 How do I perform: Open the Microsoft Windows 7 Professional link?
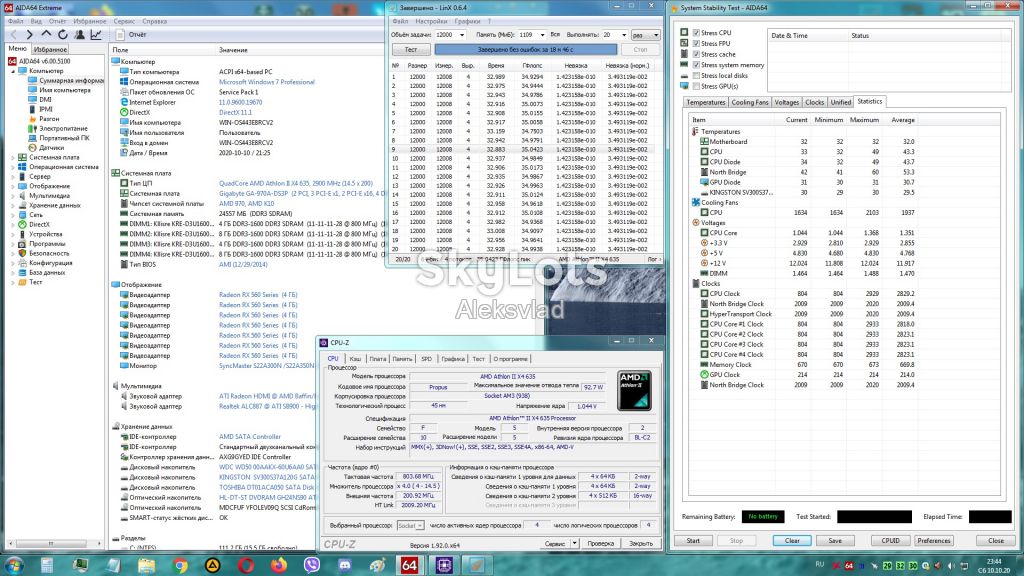pyautogui.click(x=266, y=82)
